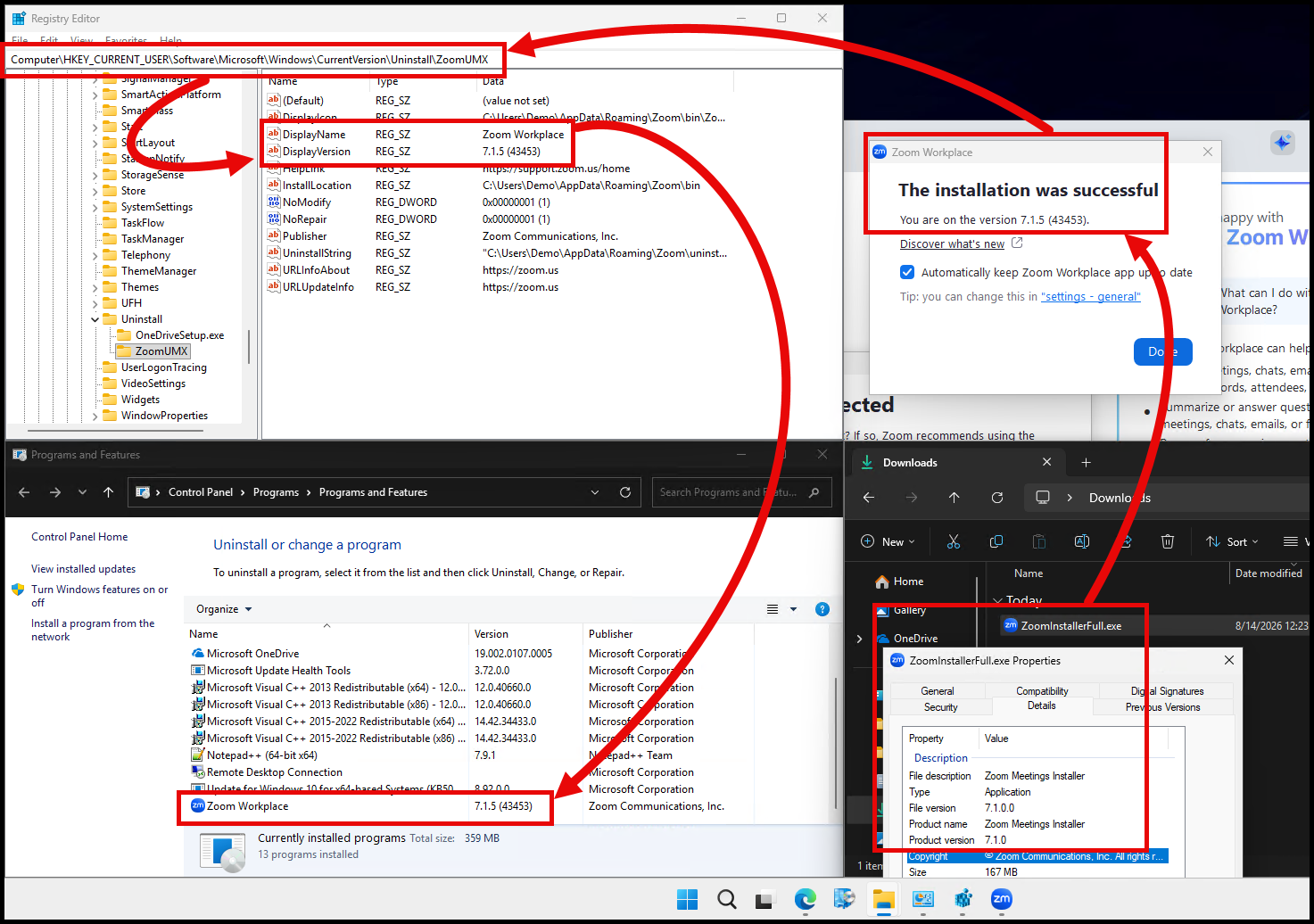1314x924 pixels.
Task: Sort programs by Version column header
Action: 526,634
